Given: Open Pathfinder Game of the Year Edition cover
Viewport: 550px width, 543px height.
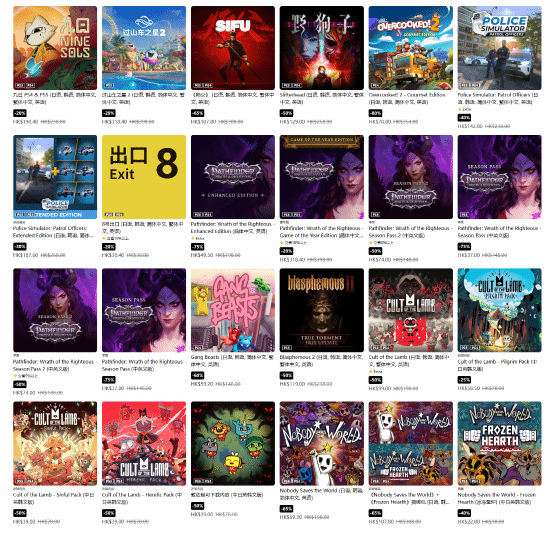Looking at the screenshot, I should 322,177.
